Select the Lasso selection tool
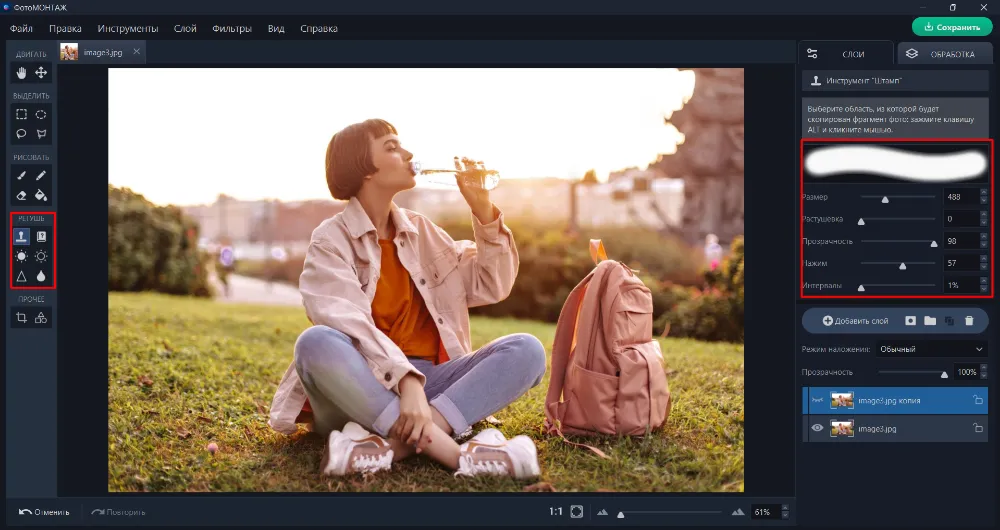1000x530 pixels. 21,134
